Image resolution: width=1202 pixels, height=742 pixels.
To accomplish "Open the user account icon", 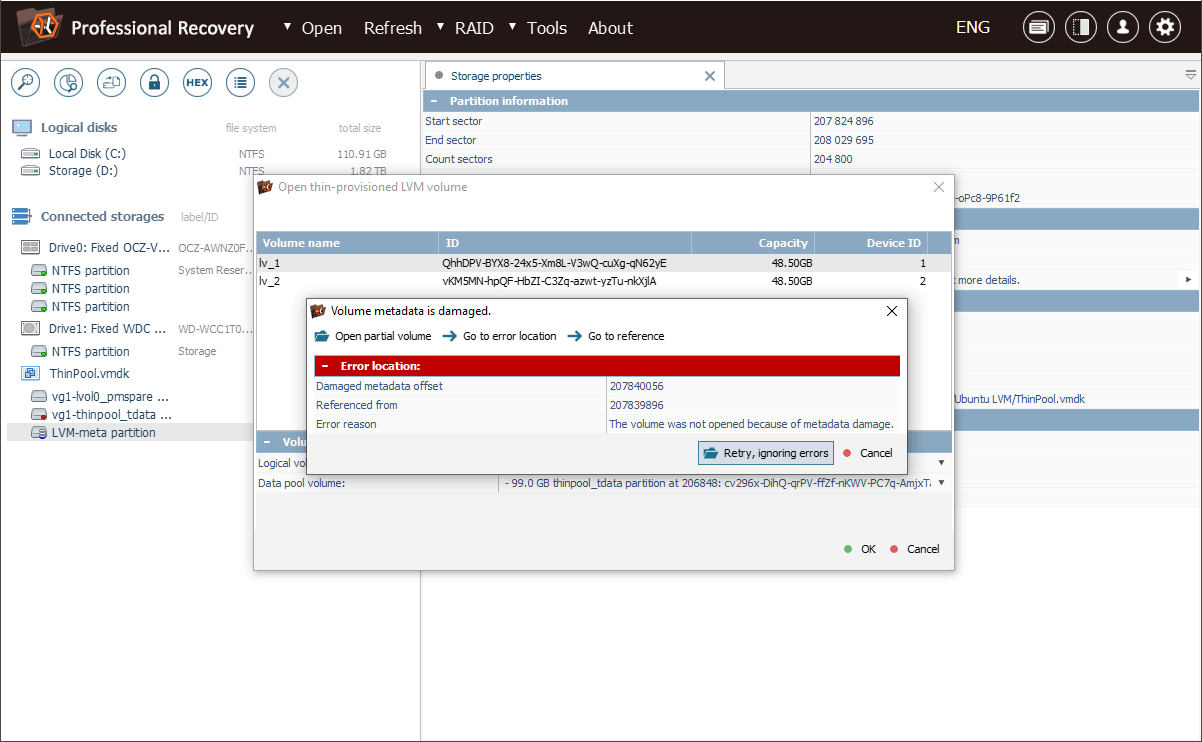I will pyautogui.click(x=1123, y=27).
